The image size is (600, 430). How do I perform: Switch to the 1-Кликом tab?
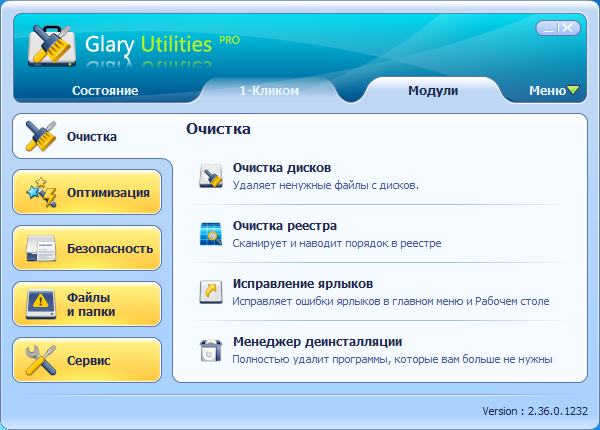click(269, 91)
